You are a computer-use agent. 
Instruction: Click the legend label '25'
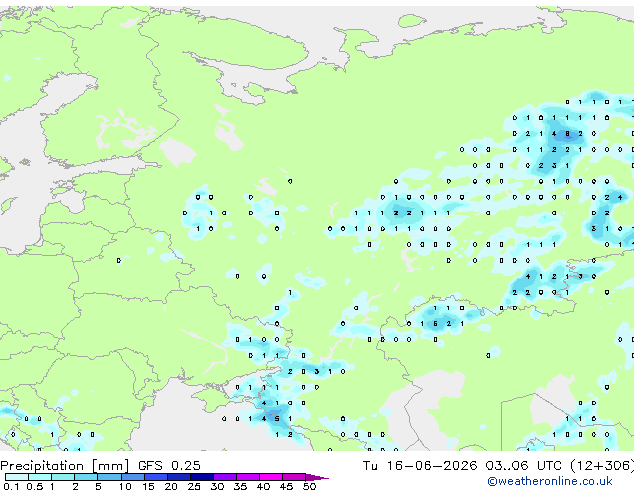(x=194, y=486)
